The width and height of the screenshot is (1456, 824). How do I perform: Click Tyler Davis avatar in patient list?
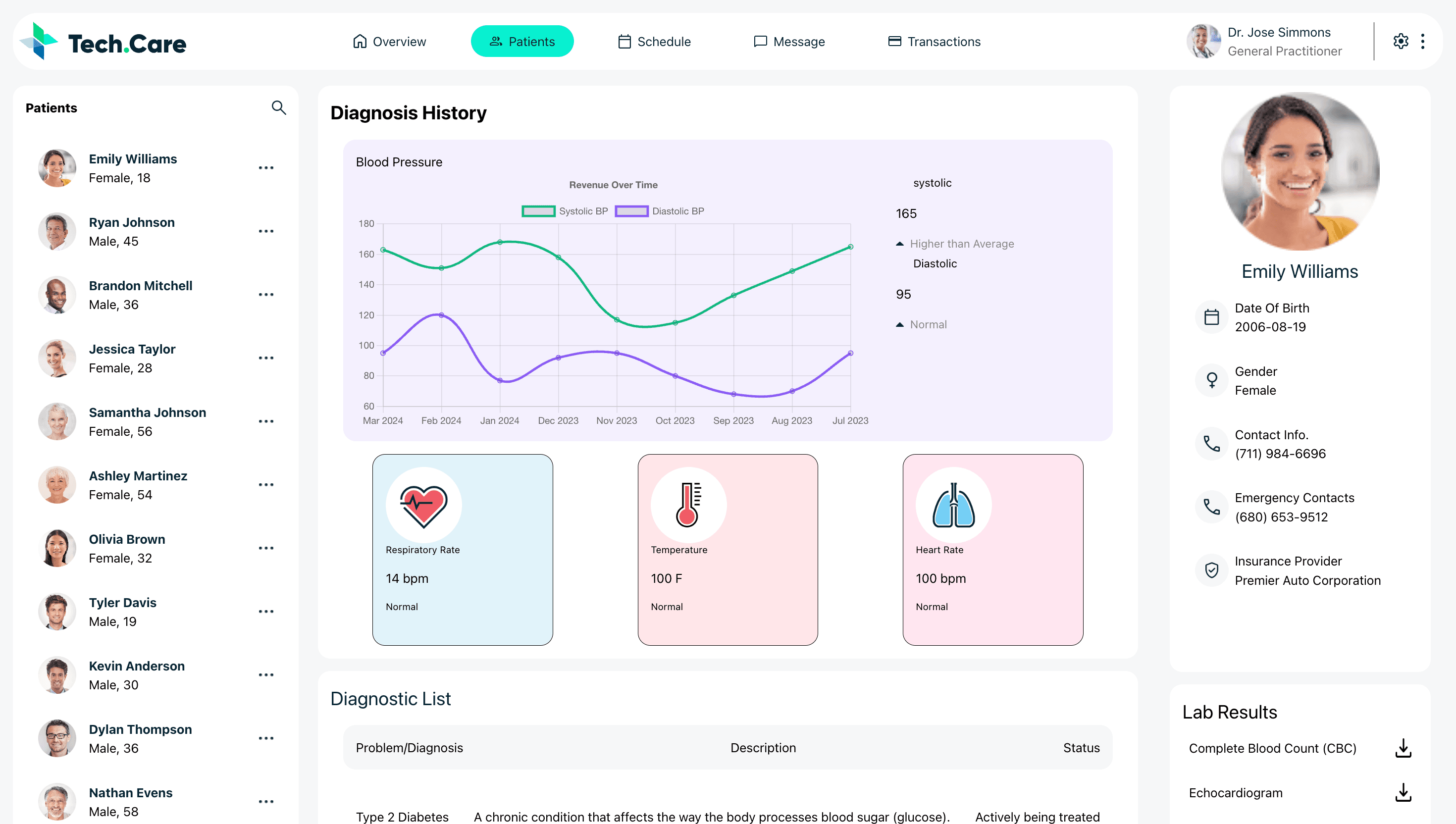pos(57,612)
